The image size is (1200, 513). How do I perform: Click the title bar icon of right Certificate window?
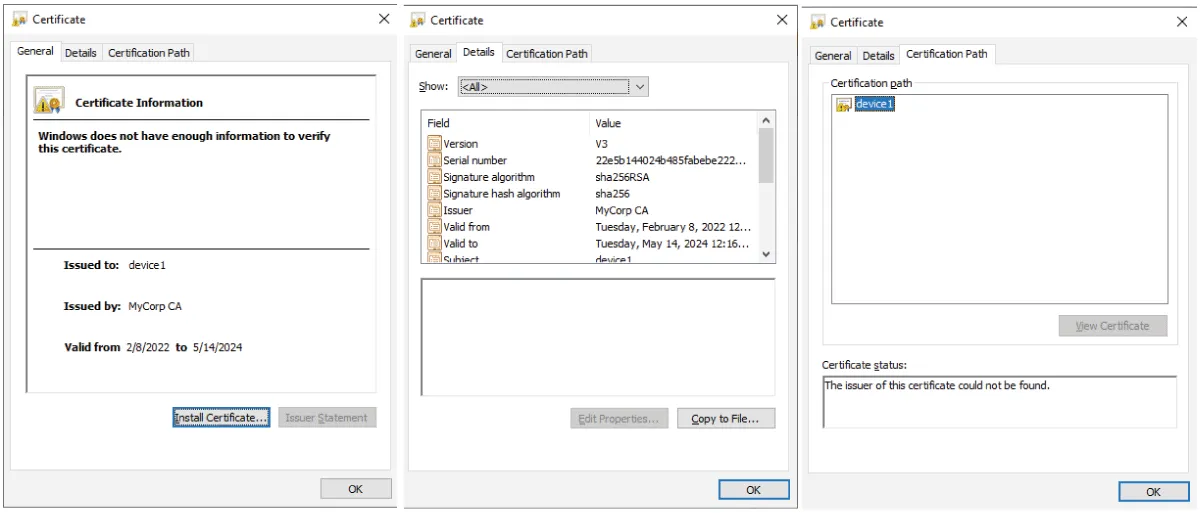[817, 22]
